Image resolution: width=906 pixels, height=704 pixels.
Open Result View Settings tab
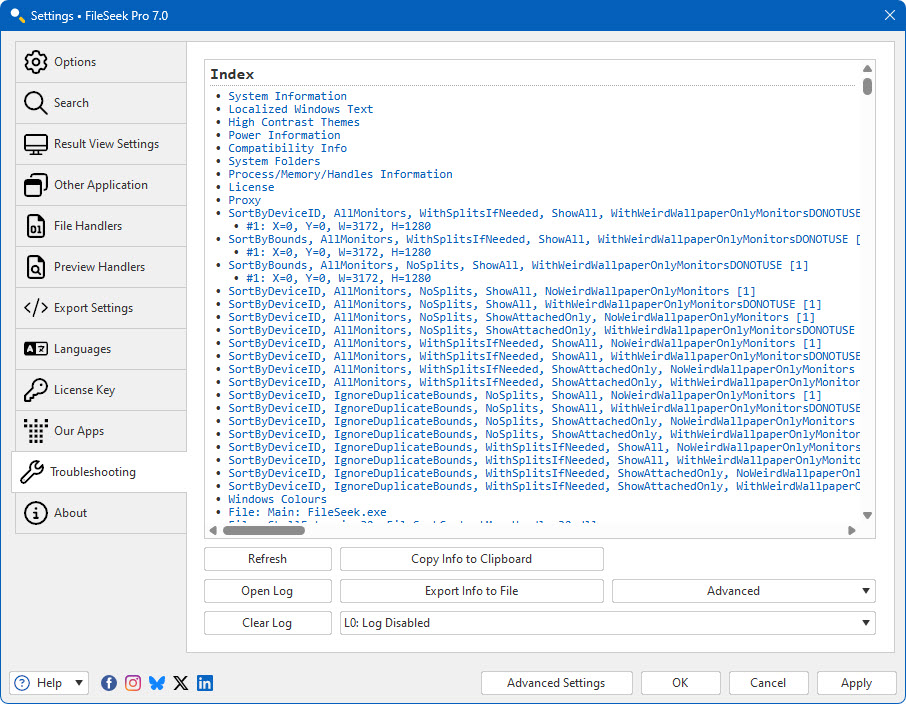pos(101,144)
